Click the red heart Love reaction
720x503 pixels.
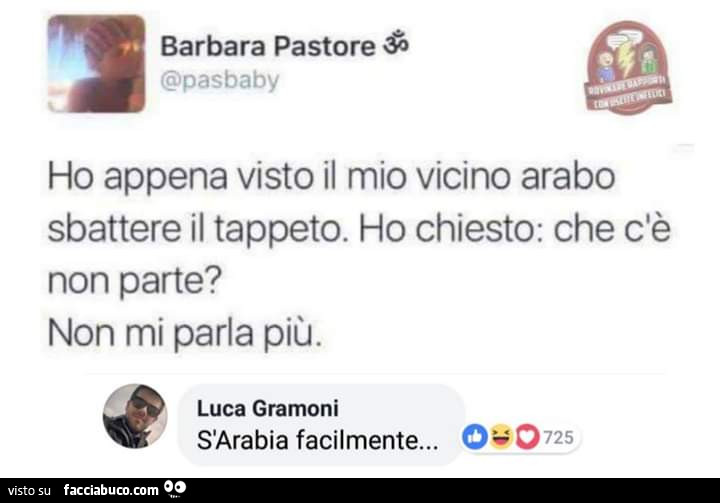527,437
